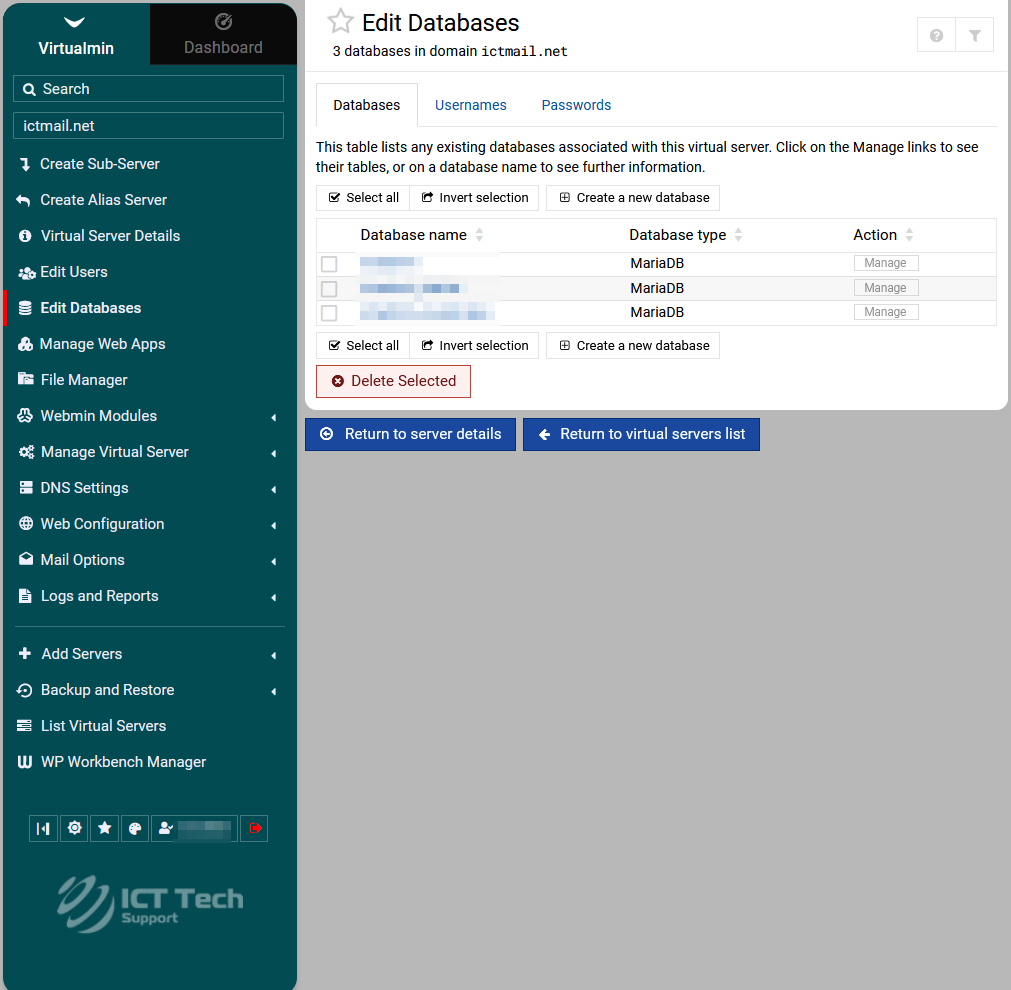Click the File Manager folder icon
Screen dimensions: 1011x990
pyautogui.click(x=26, y=379)
